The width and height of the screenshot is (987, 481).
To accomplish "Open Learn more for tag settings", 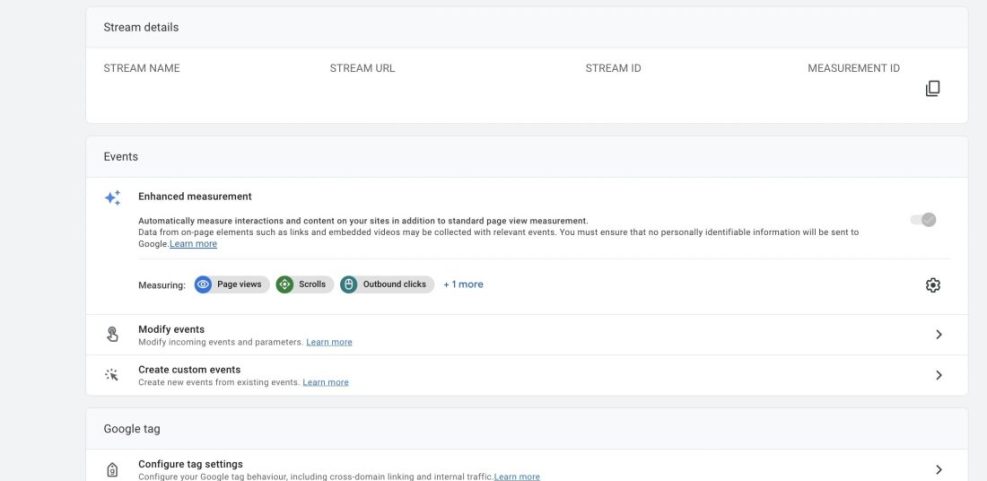I will point(517,477).
